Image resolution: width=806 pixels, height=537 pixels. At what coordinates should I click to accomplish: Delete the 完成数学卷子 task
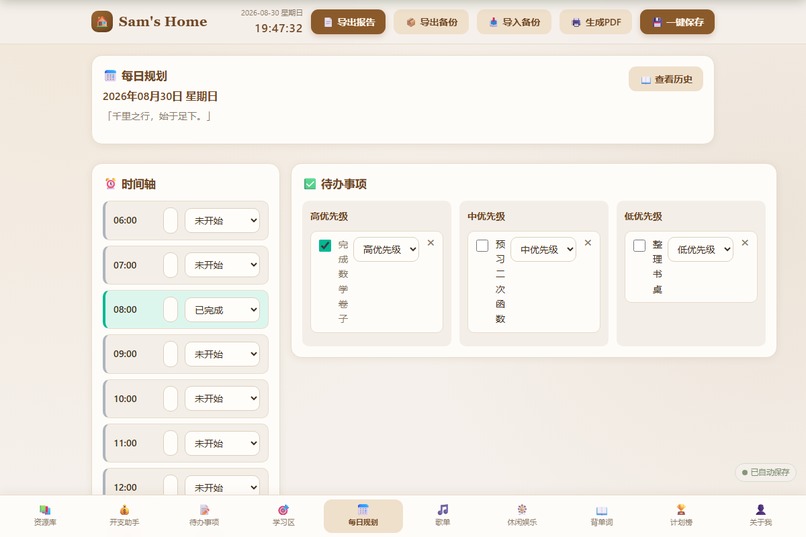(x=431, y=243)
